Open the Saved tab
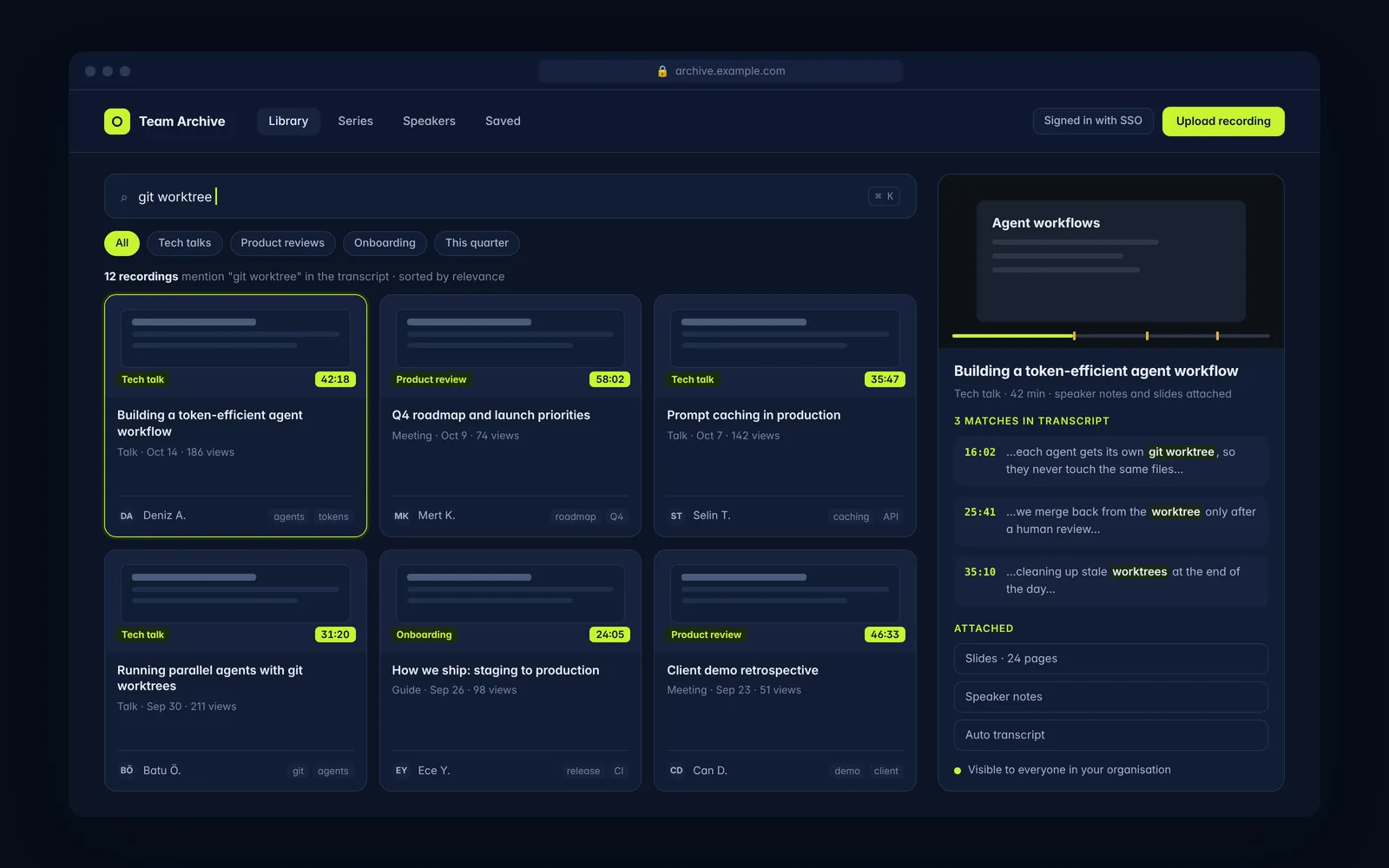This screenshot has height=868, width=1389. pyautogui.click(x=503, y=122)
